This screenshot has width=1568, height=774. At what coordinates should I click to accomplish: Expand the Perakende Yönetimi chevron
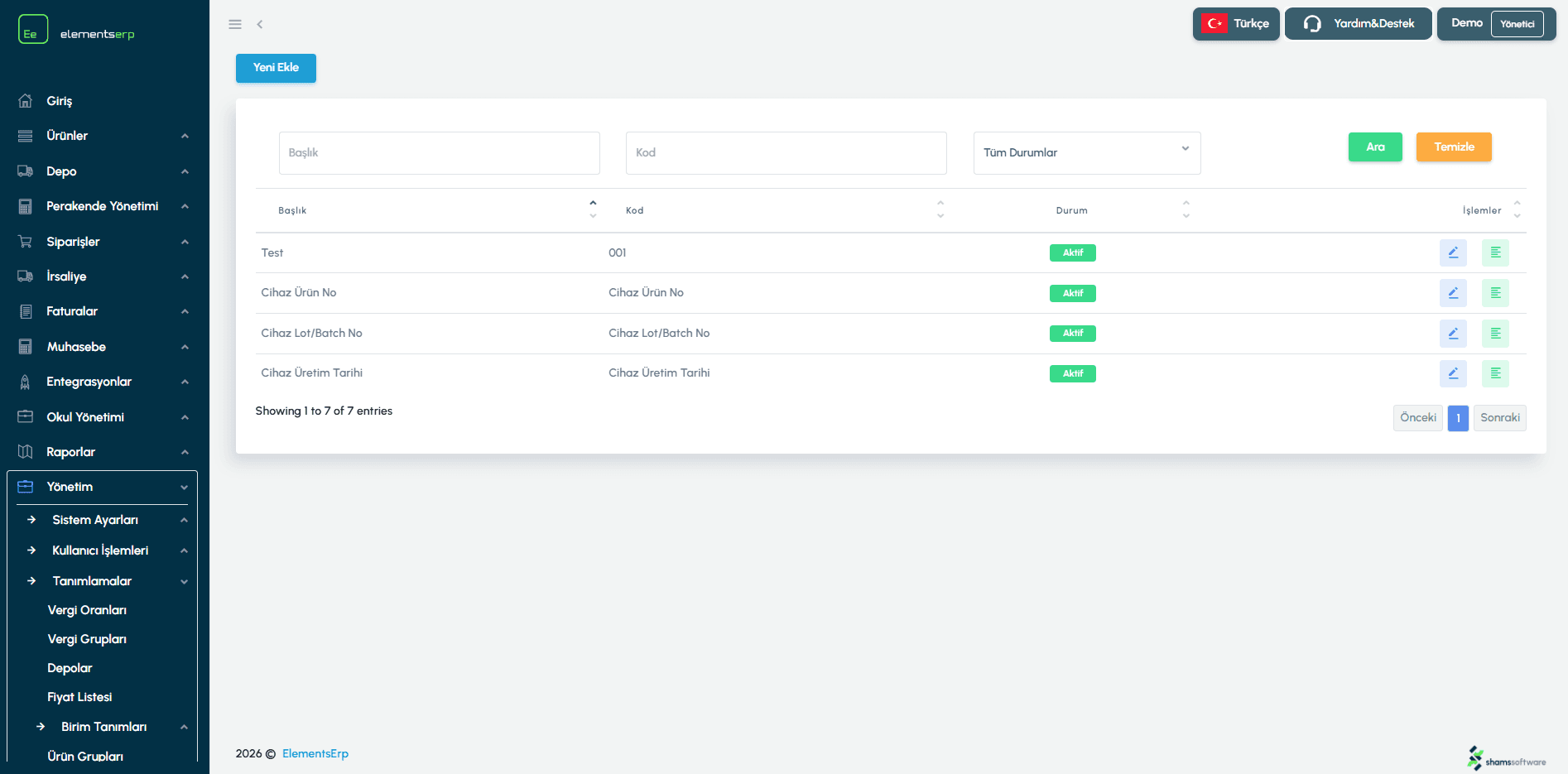point(185,206)
